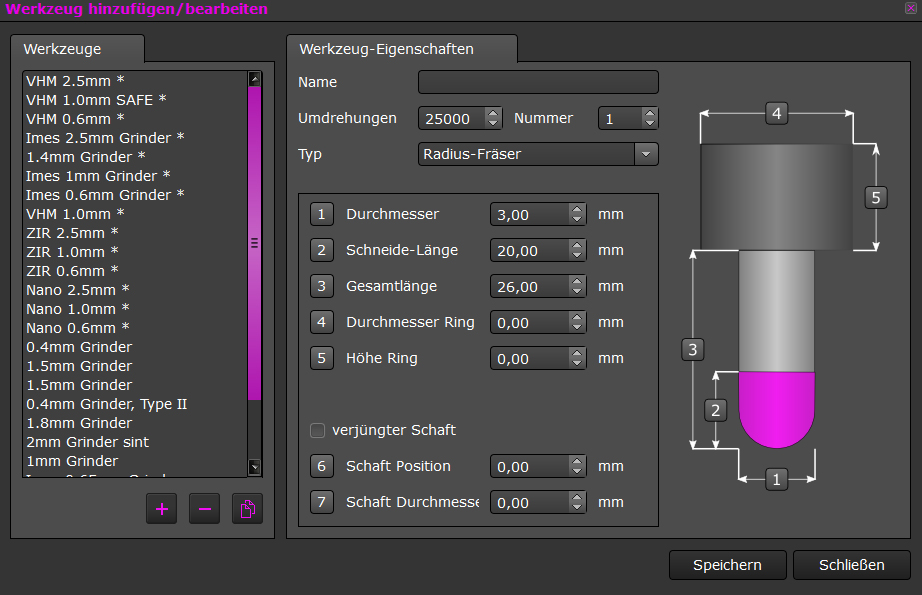Increase Nummer with the up arrow

(x=649, y=113)
